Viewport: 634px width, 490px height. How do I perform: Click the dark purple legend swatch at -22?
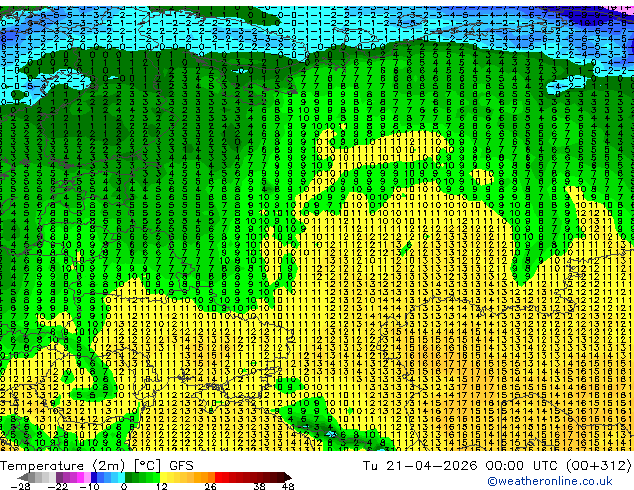[x=59, y=477]
